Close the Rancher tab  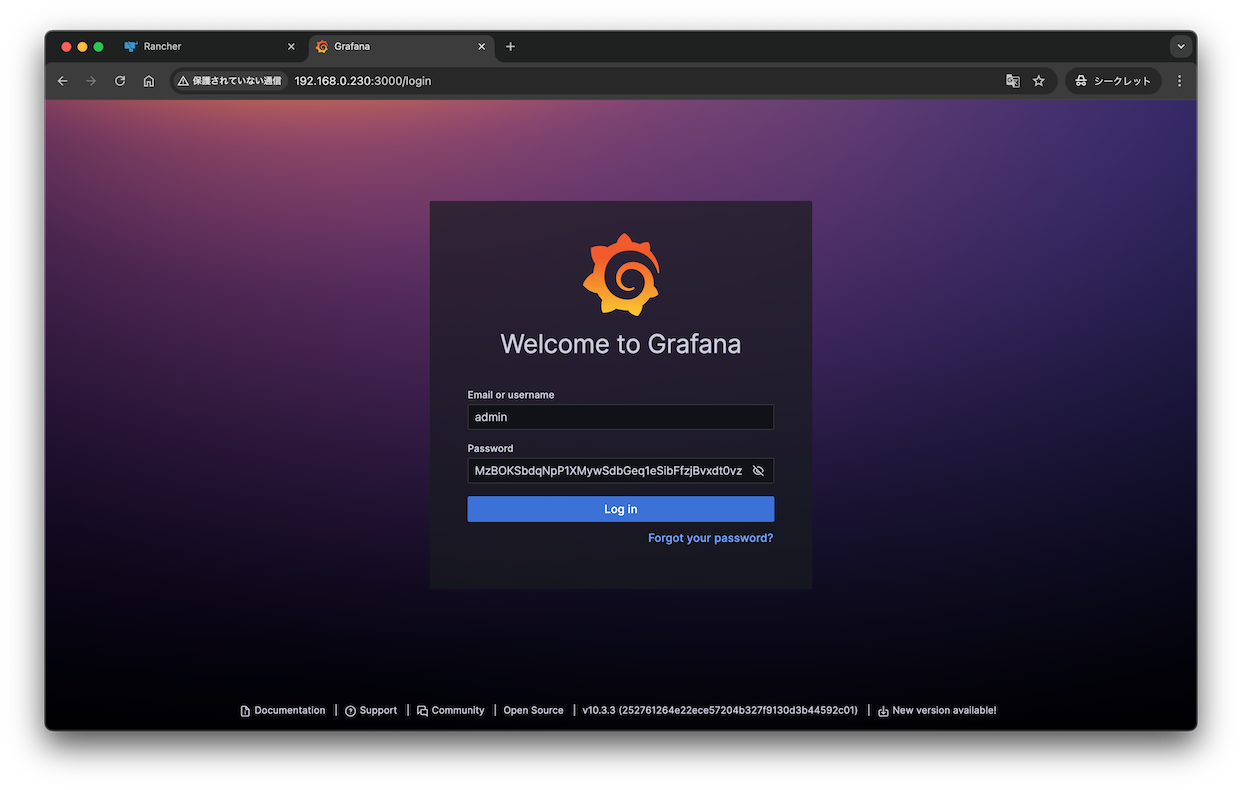pos(291,47)
